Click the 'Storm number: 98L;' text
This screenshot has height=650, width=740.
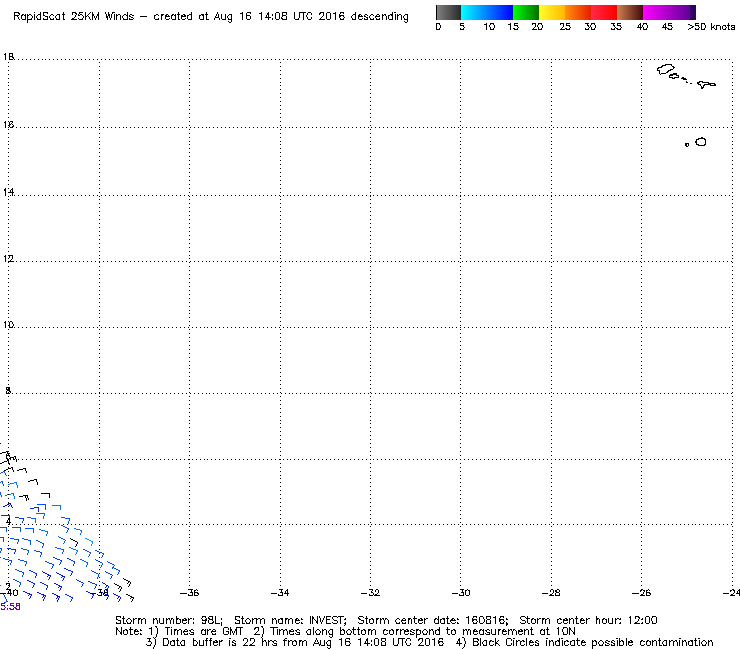click(x=169, y=620)
